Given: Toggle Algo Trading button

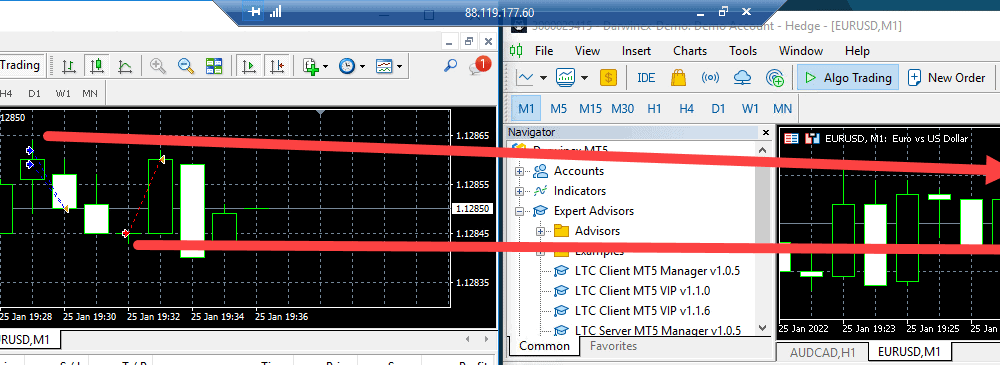Looking at the screenshot, I should (848, 78).
